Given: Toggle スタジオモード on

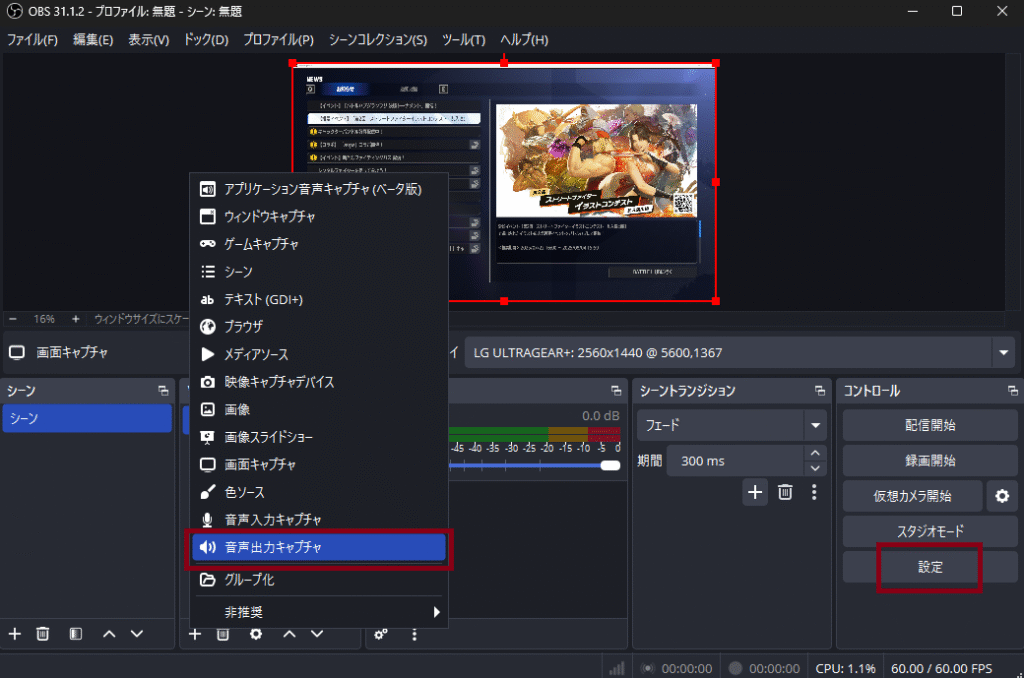Looking at the screenshot, I should [x=930, y=531].
